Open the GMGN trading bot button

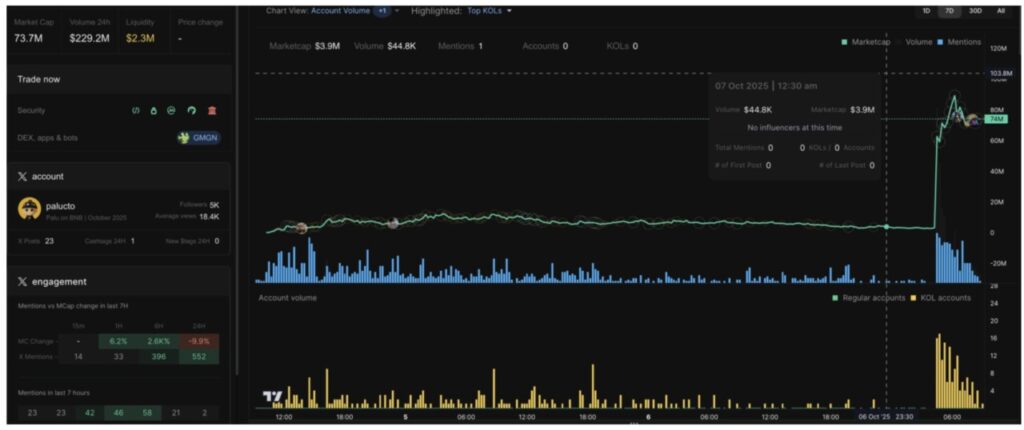(198, 138)
